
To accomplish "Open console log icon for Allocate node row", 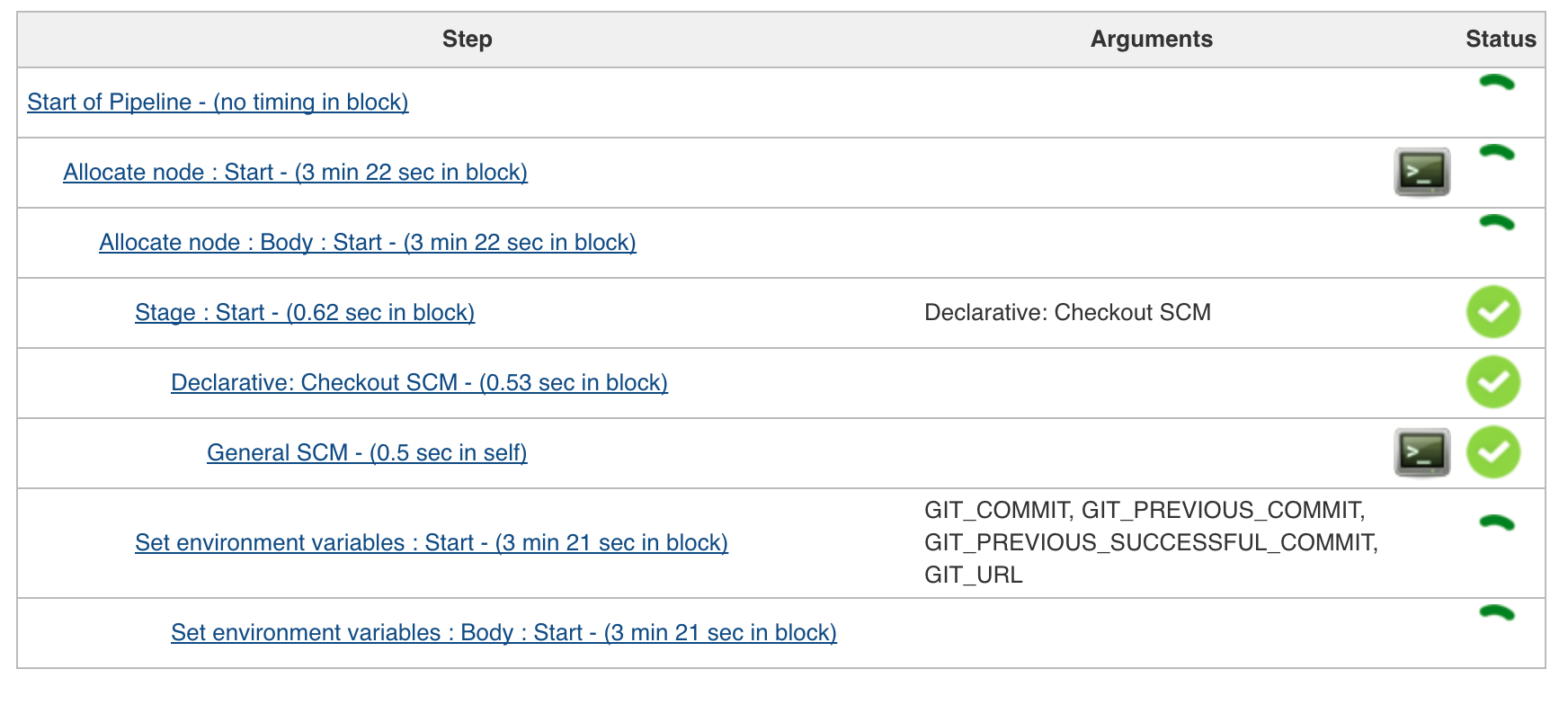I will tap(1421, 172).
